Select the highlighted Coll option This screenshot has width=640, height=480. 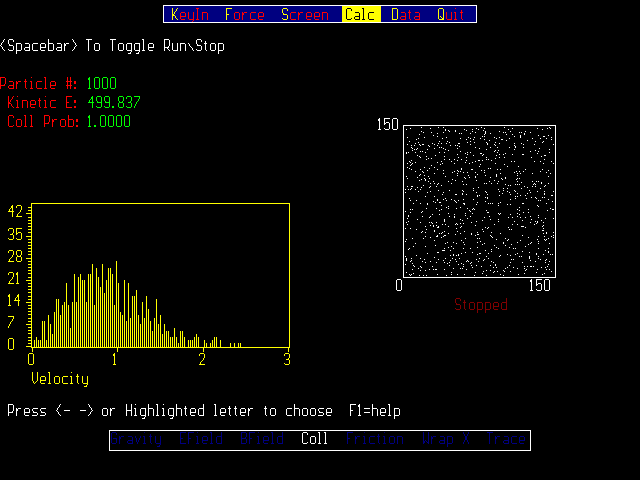pos(314,439)
